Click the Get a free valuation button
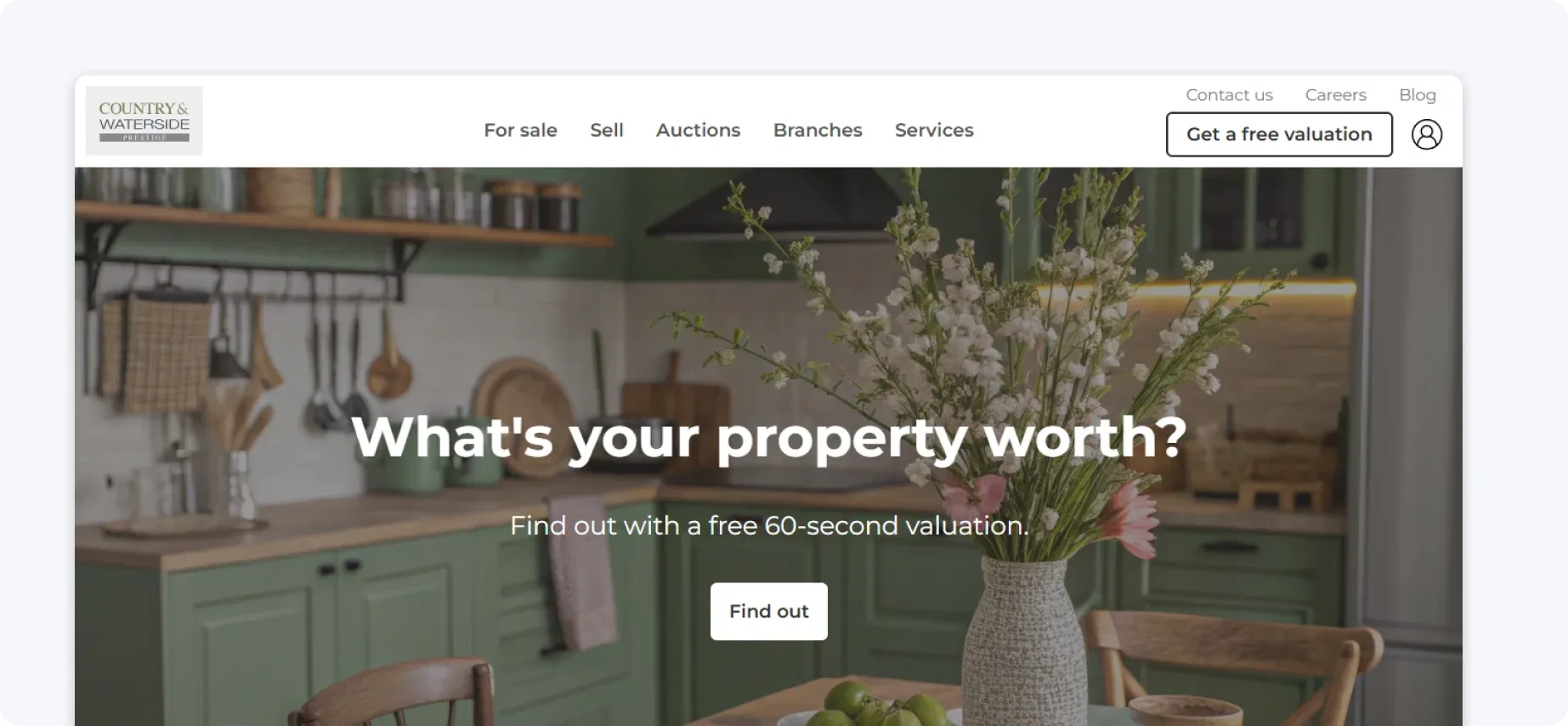This screenshot has height=726, width=1568. pos(1279,134)
